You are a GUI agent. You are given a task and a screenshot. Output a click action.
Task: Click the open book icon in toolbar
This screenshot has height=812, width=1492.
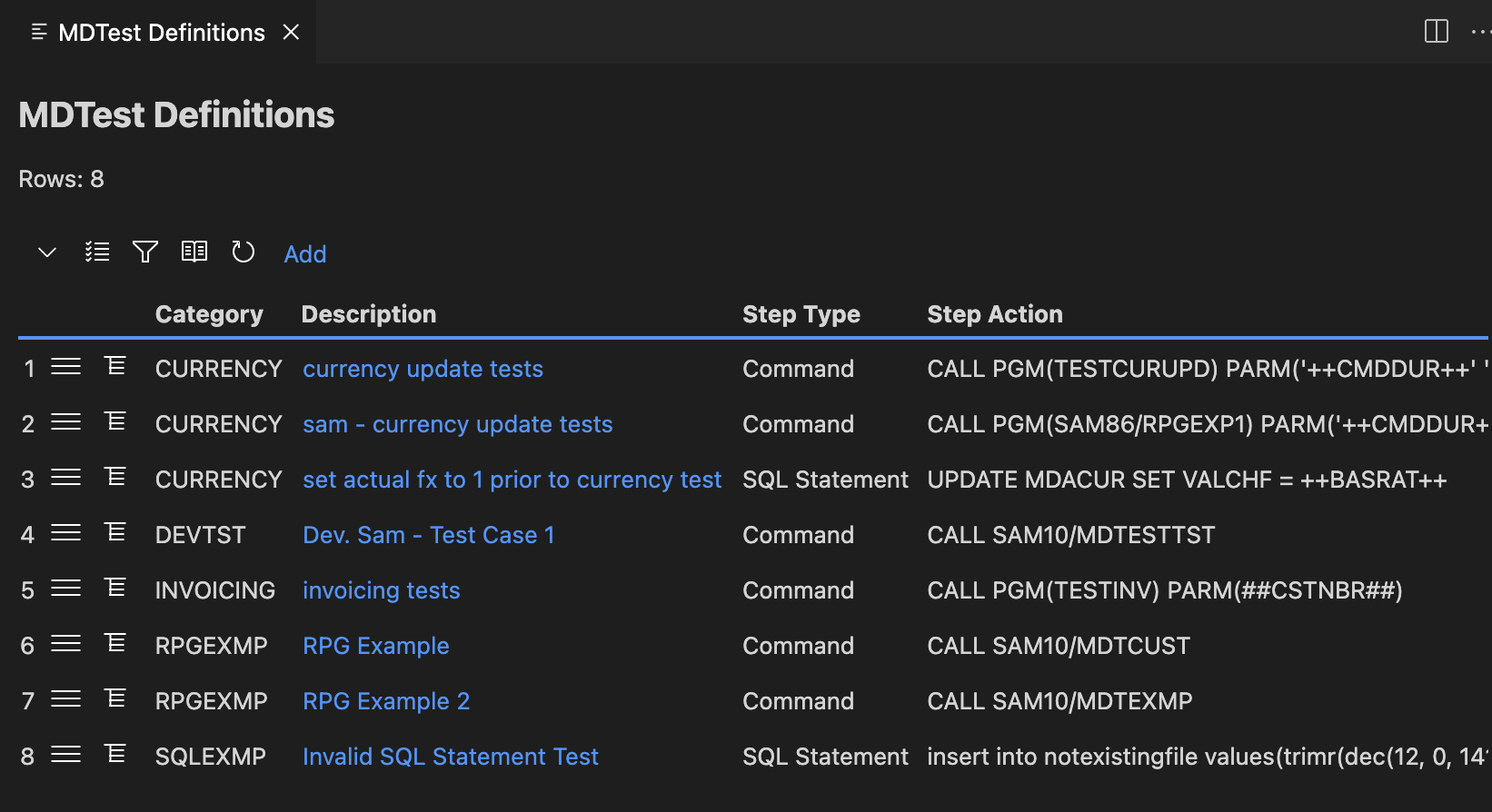[194, 252]
